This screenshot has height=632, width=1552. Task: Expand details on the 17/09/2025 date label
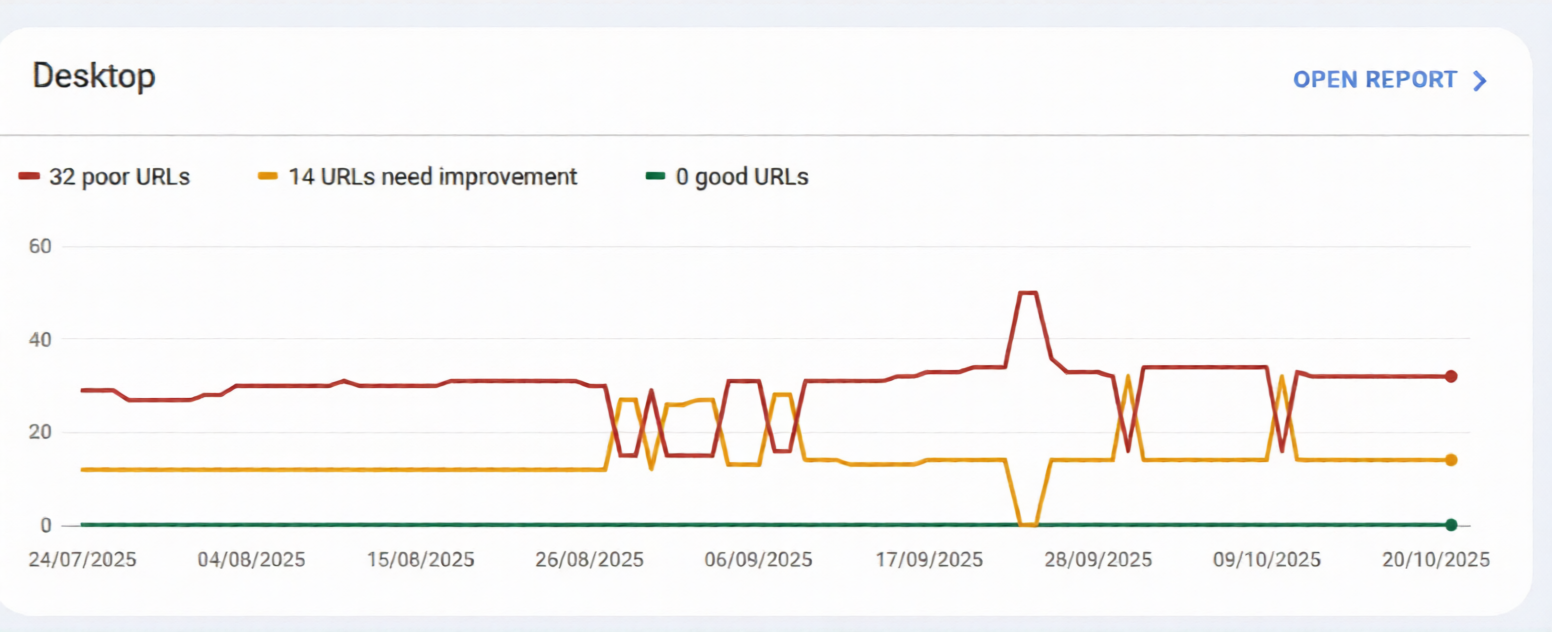[x=928, y=560]
